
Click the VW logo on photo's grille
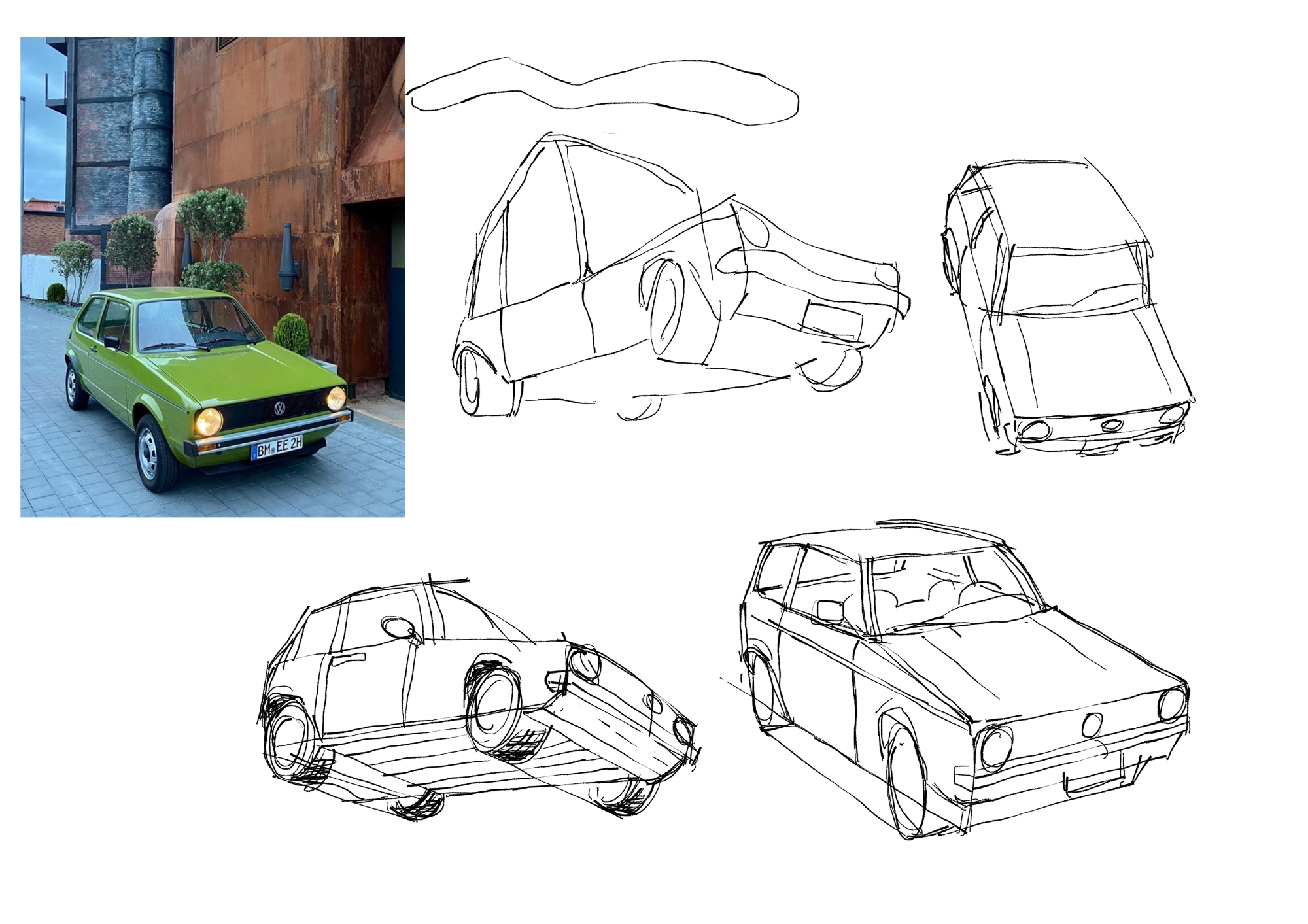pos(279,409)
